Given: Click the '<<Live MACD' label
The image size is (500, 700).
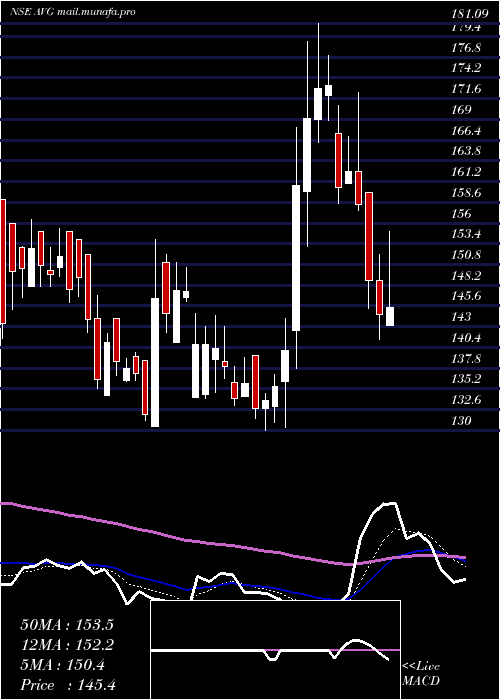Looking at the screenshot, I should click(421, 674).
